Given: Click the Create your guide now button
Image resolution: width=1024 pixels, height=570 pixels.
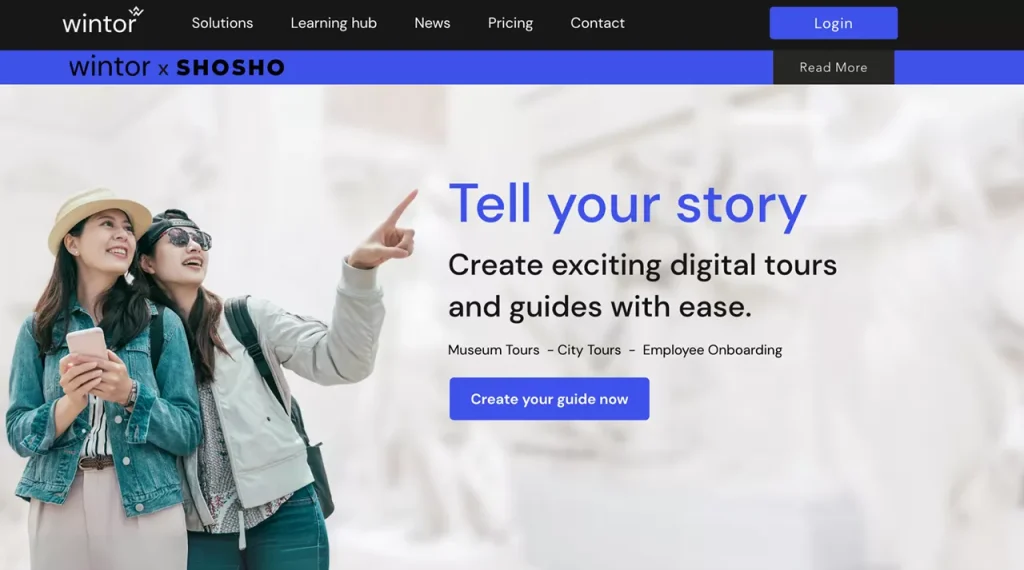Looking at the screenshot, I should point(549,399).
